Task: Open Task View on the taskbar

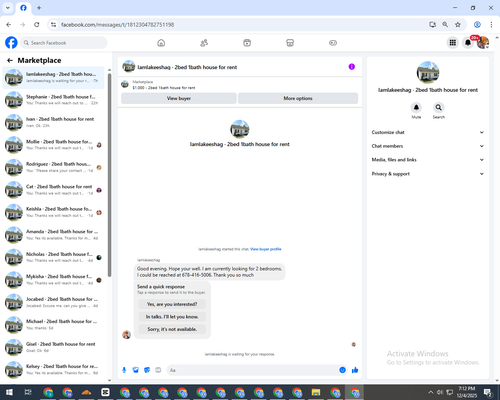Action: point(28,392)
